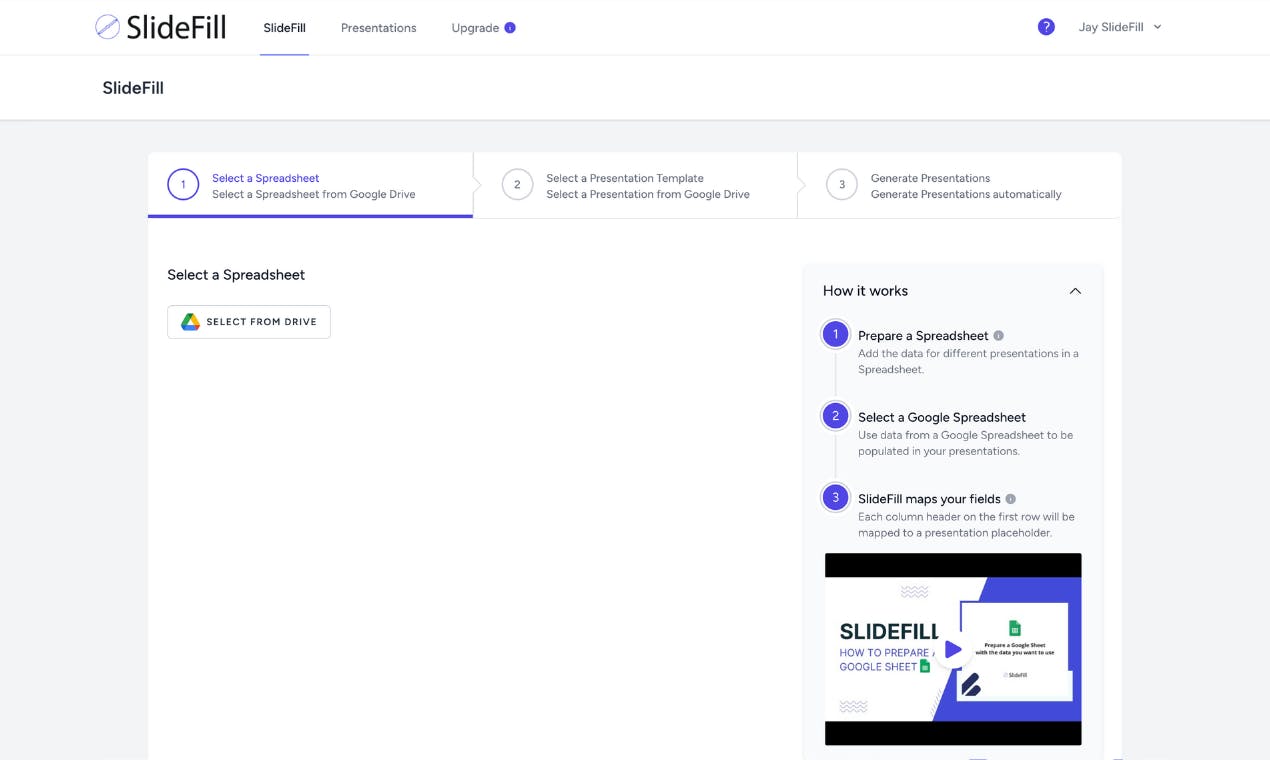Click info icon beside SlideFill maps your fields
This screenshot has height=760, width=1270.
(x=1010, y=499)
